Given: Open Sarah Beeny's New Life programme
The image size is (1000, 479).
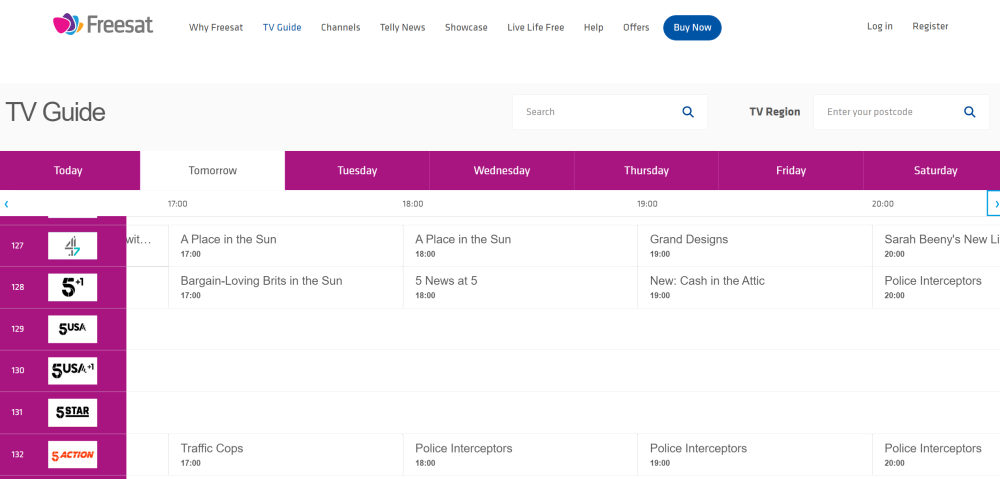Looking at the screenshot, I should coord(936,246).
